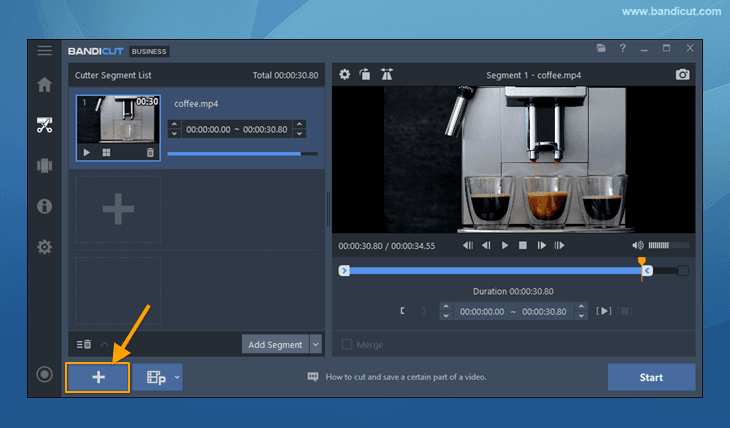The image size is (730, 428).
Task: Jump to previous keyframe button
Action: pyautogui.click(x=468, y=245)
